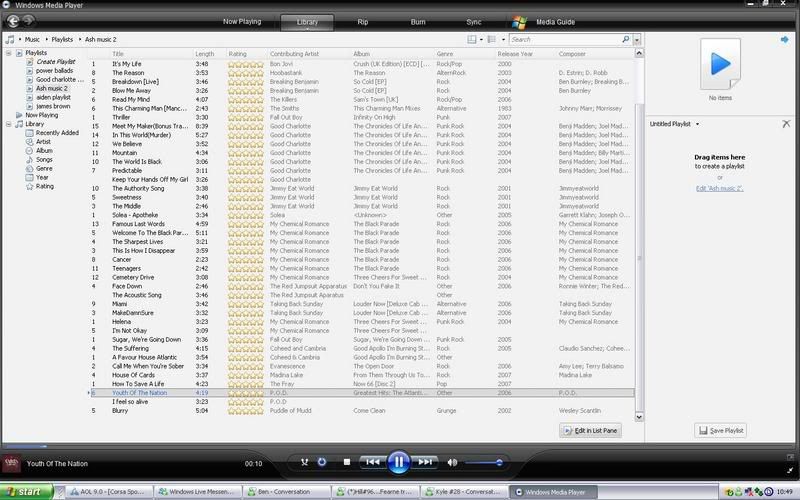800x500 pixels.
Task: Open the Now Playing tab
Action: click(x=243, y=20)
